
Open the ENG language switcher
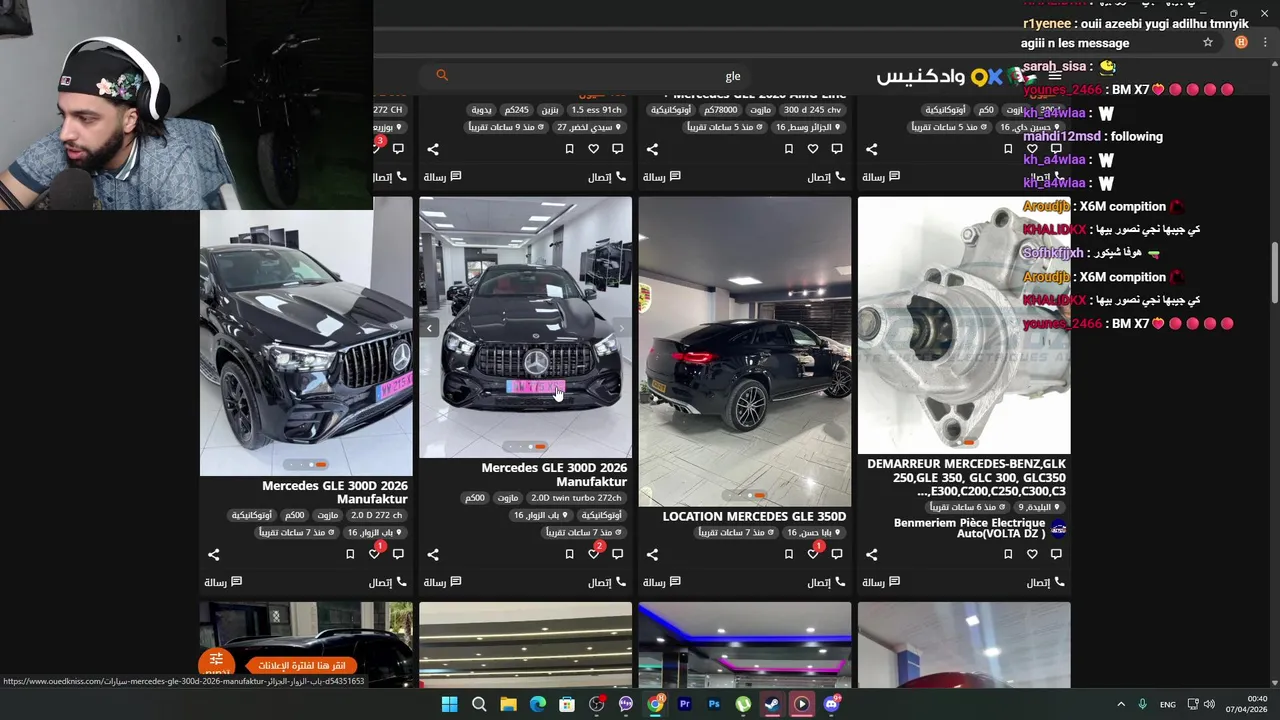[x=1168, y=704]
